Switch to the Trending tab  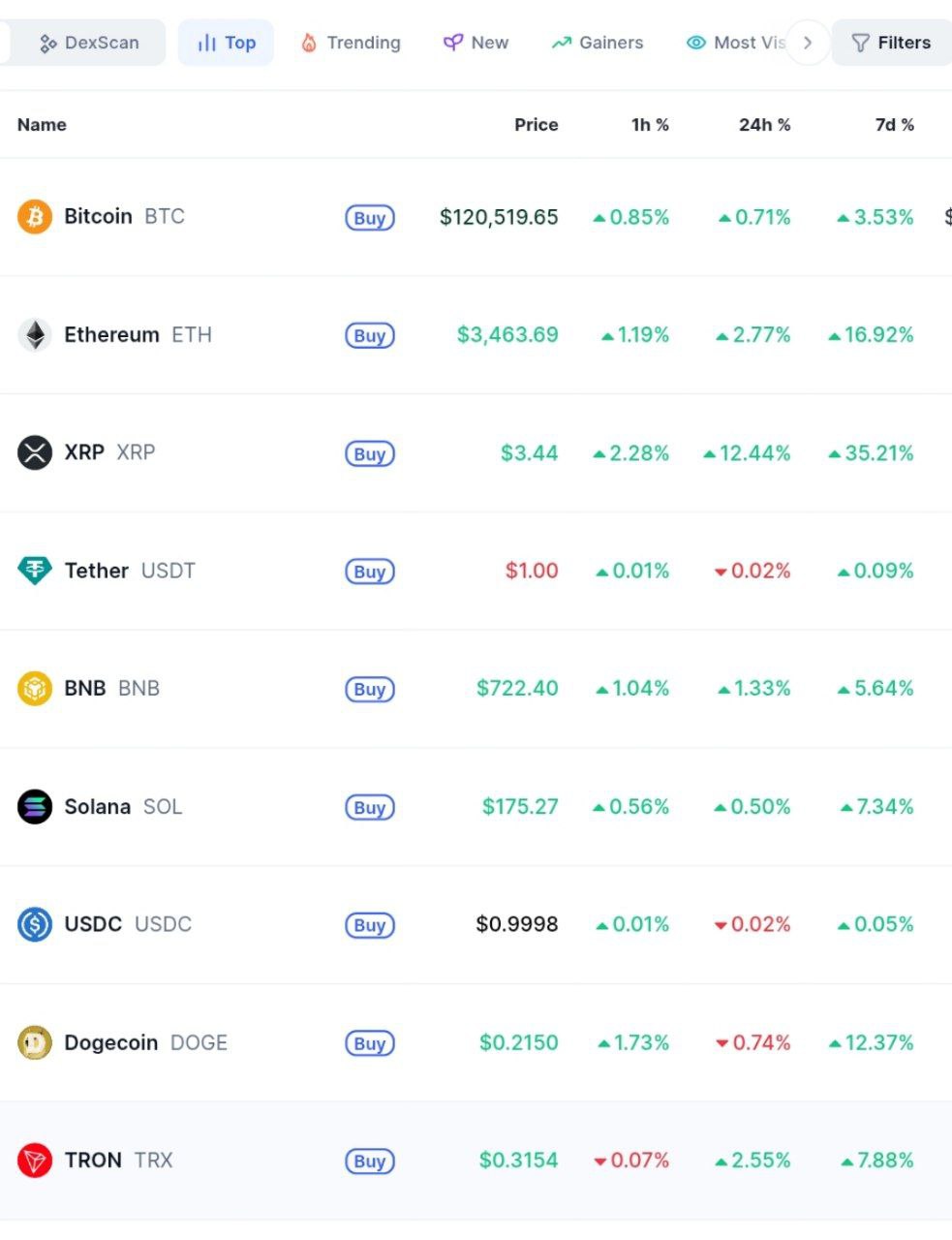(351, 43)
